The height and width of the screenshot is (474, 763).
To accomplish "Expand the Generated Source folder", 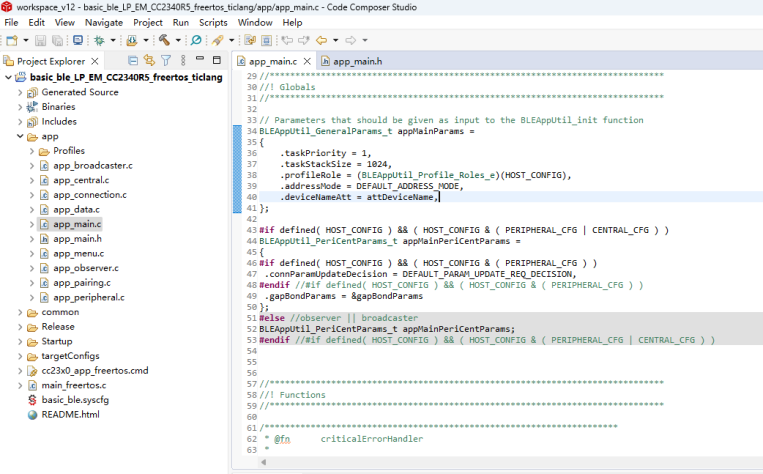I will point(20,92).
